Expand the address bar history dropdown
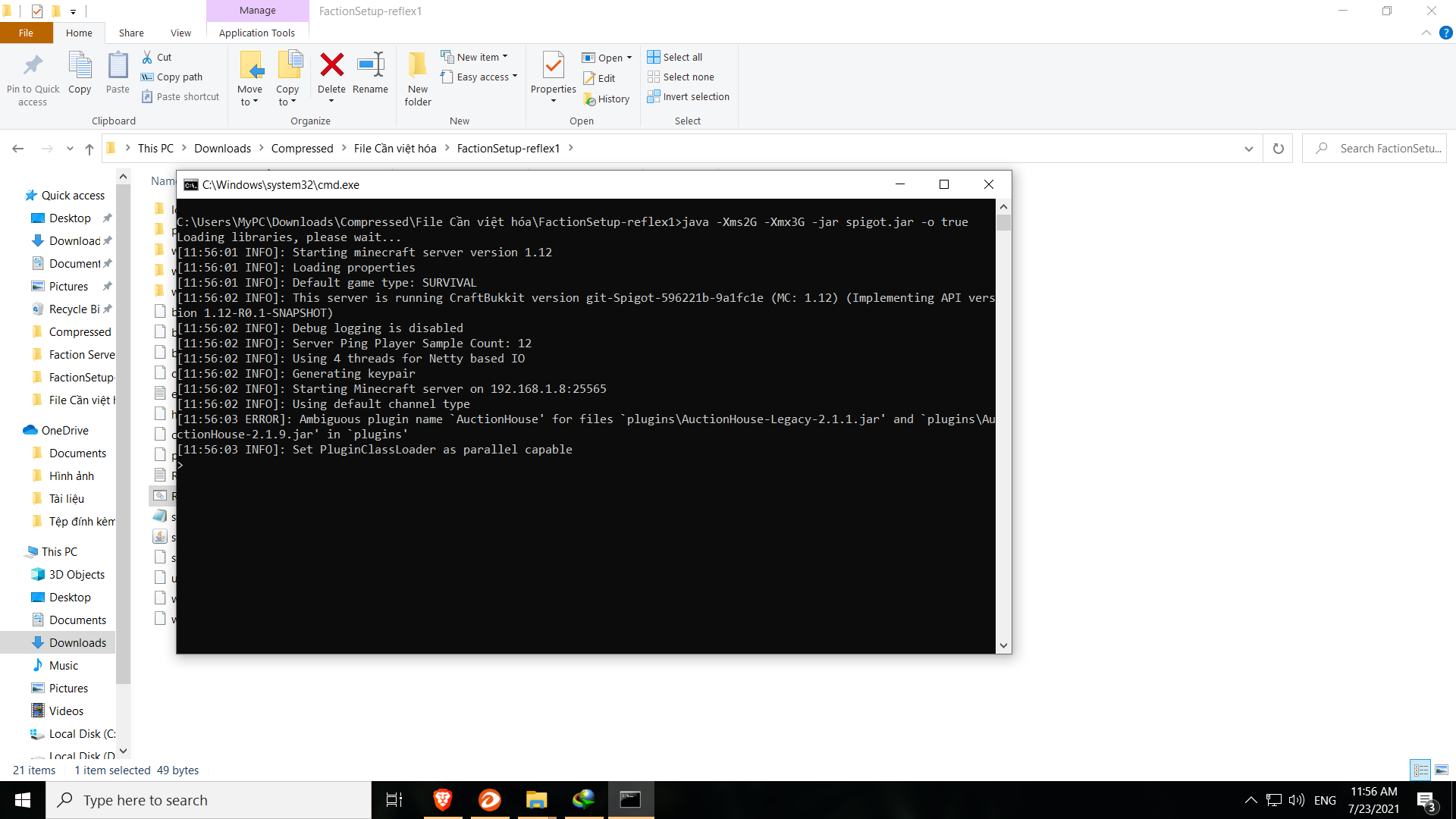The image size is (1456, 819). pos(1248,149)
